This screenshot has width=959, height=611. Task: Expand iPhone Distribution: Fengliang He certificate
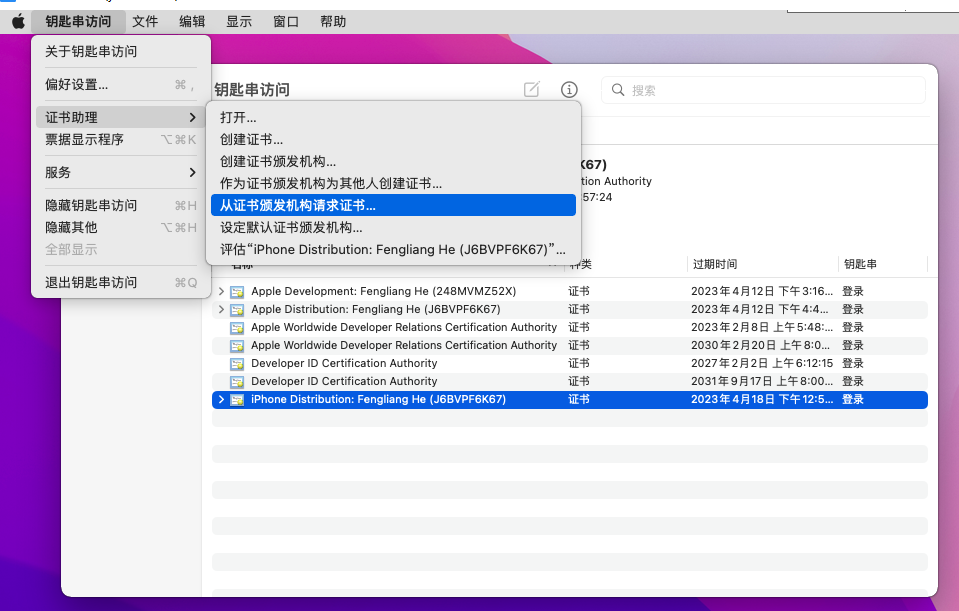pos(221,399)
